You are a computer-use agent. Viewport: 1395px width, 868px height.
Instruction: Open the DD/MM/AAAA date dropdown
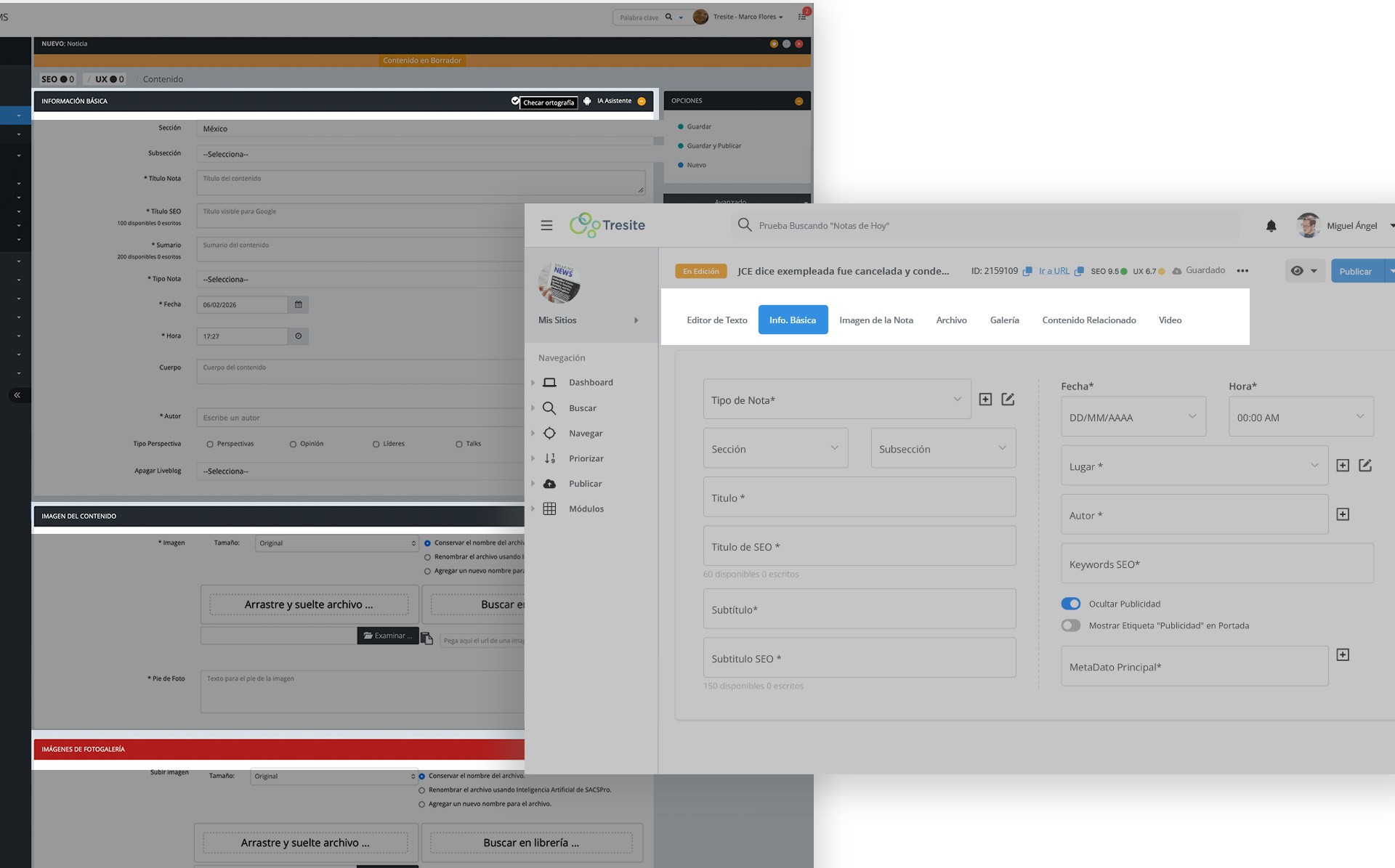pos(1133,417)
